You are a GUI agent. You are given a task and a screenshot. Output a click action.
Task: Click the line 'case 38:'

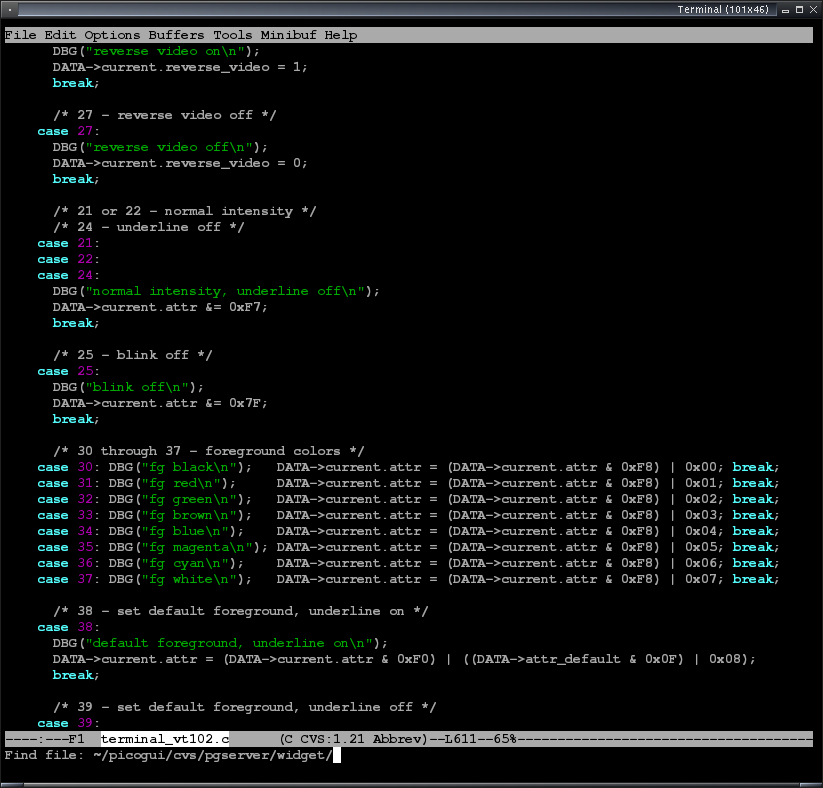68,627
